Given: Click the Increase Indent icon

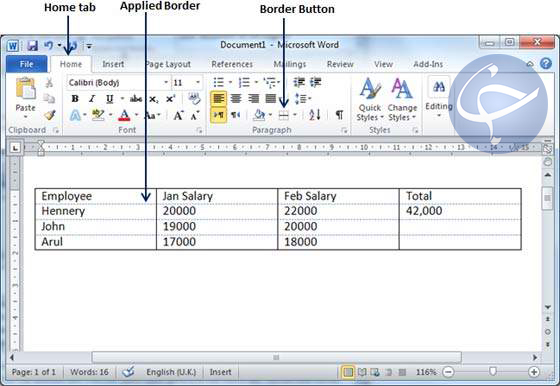Looking at the screenshot, I should [x=315, y=82].
